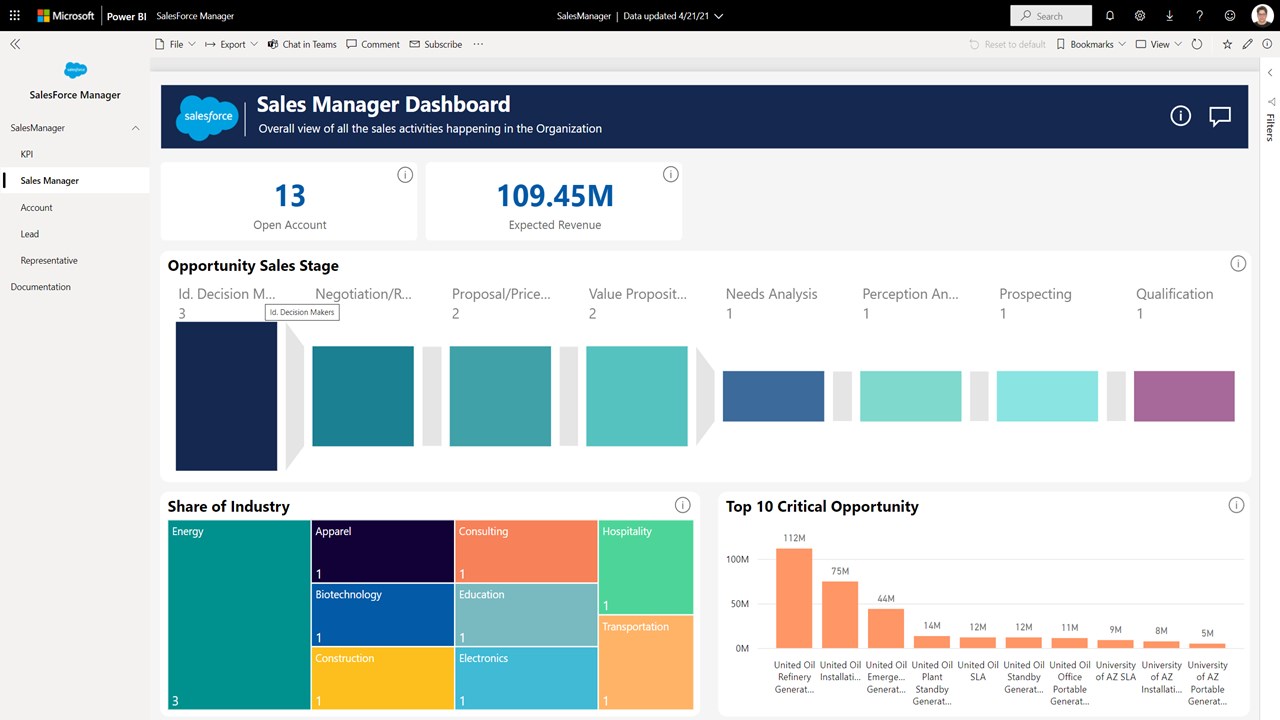Select the Sales Manager page
Image resolution: width=1280 pixels, height=720 pixels.
(75, 181)
